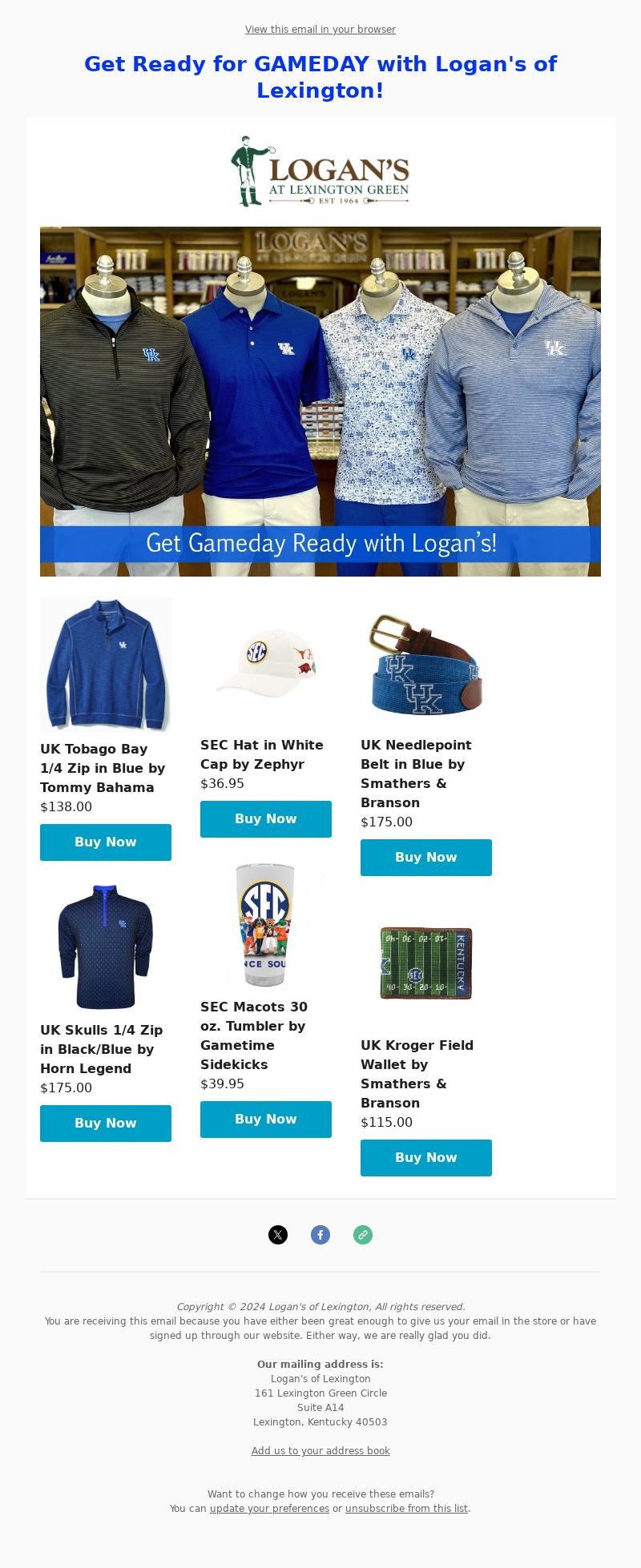This screenshot has height=1568, width=641.
Task: Open the SEC white hat product image
Action: pyautogui.click(x=266, y=663)
